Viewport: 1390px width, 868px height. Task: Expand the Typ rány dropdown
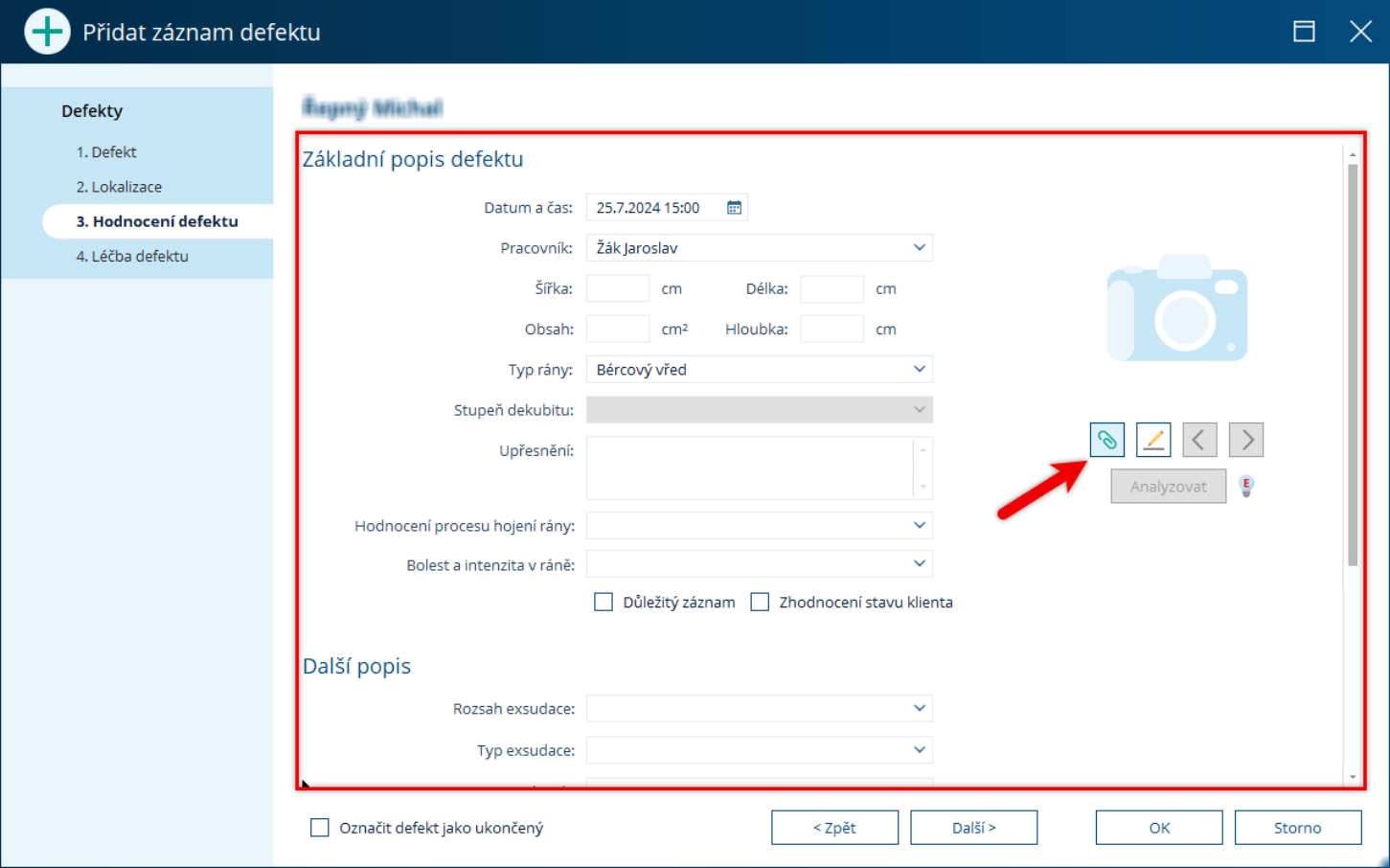point(760,370)
